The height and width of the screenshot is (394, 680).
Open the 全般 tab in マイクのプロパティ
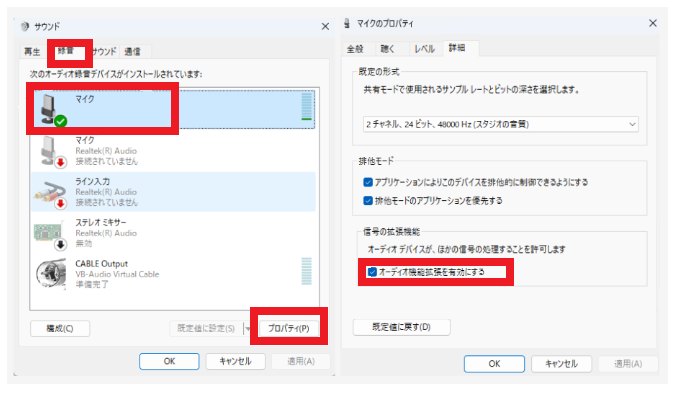(x=355, y=49)
